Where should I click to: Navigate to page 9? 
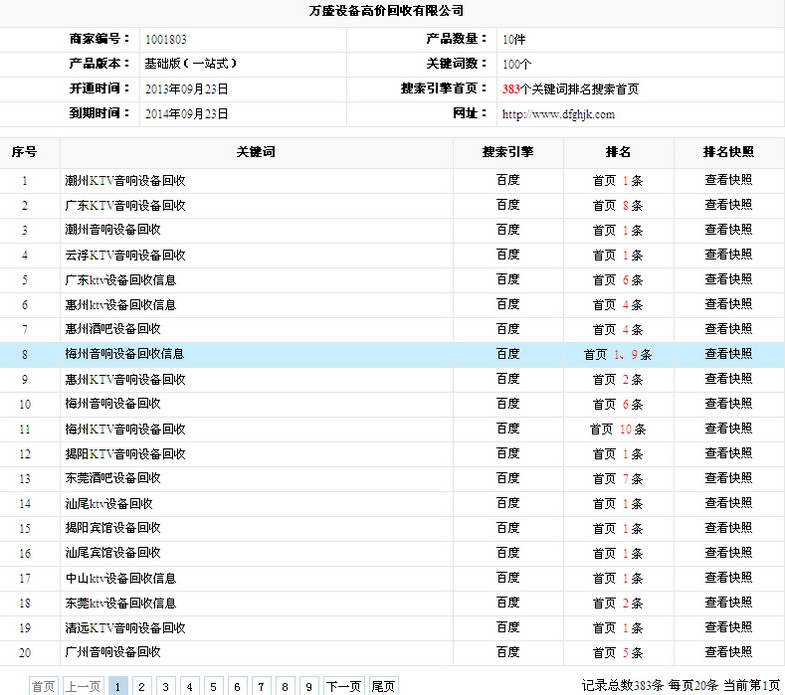[309, 686]
